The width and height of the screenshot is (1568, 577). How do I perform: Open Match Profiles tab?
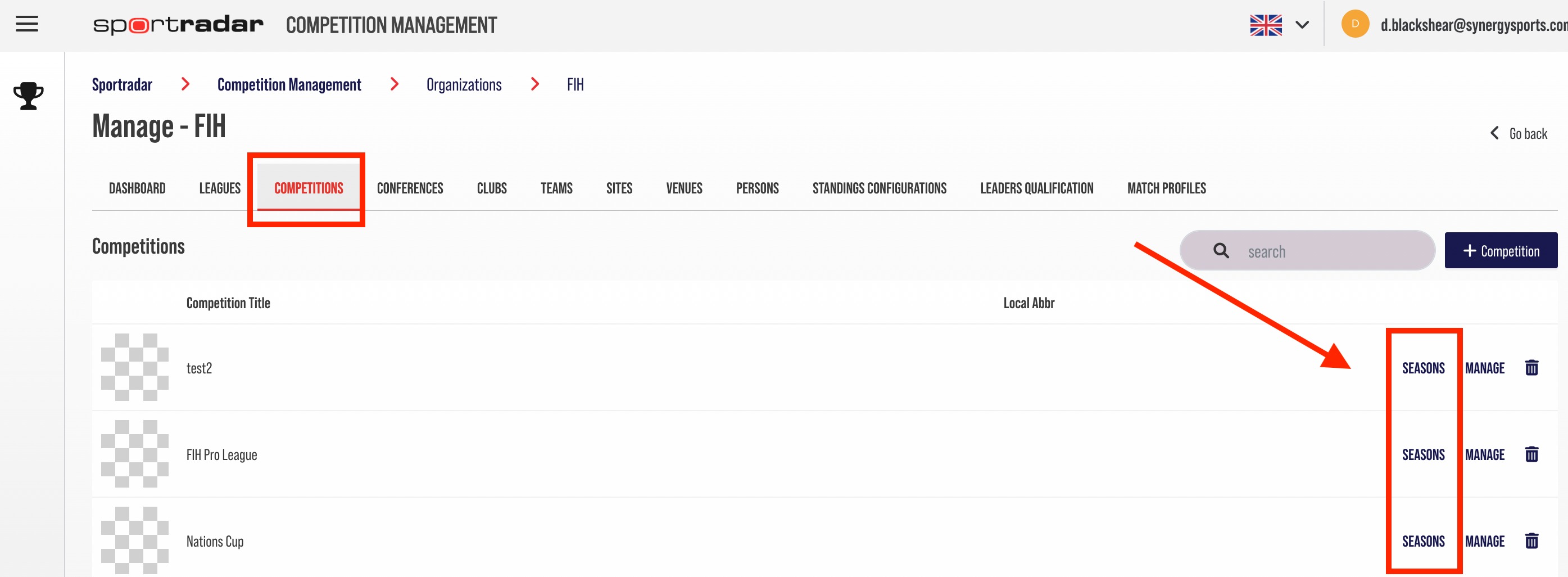(x=1166, y=188)
